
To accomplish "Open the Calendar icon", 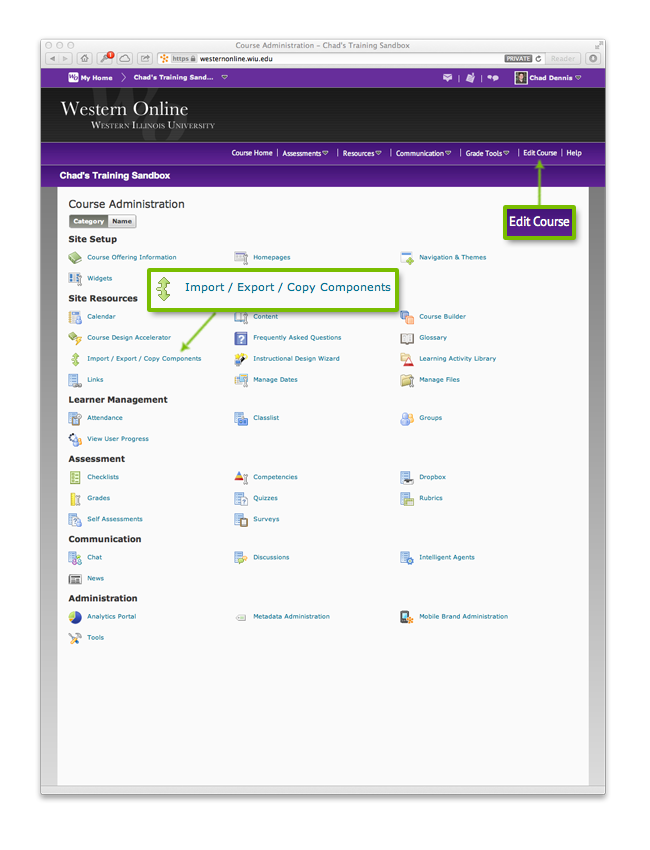I will (x=75, y=317).
